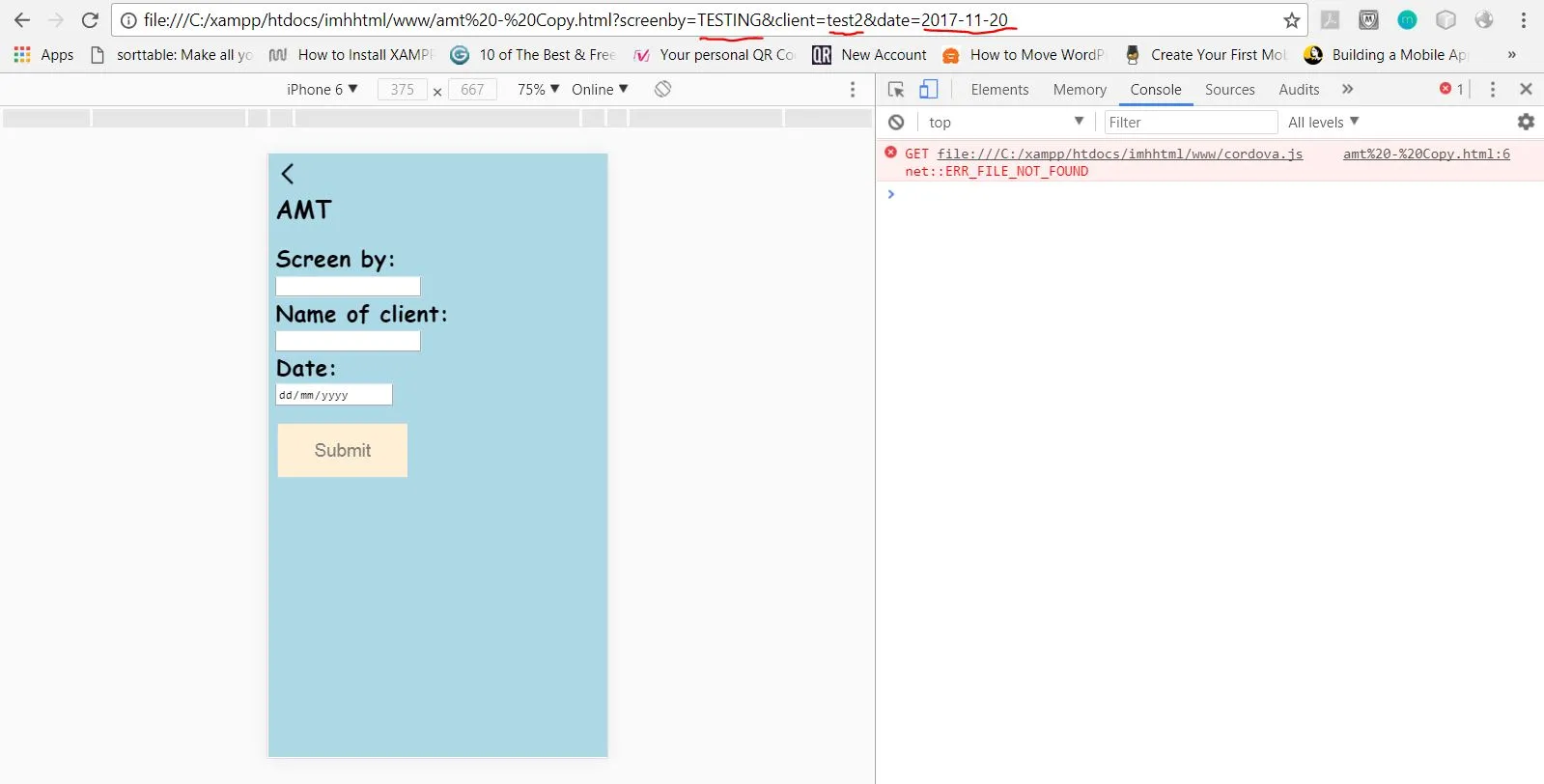Switch to the Audits tab
The height and width of the screenshot is (784, 1544).
click(1299, 89)
